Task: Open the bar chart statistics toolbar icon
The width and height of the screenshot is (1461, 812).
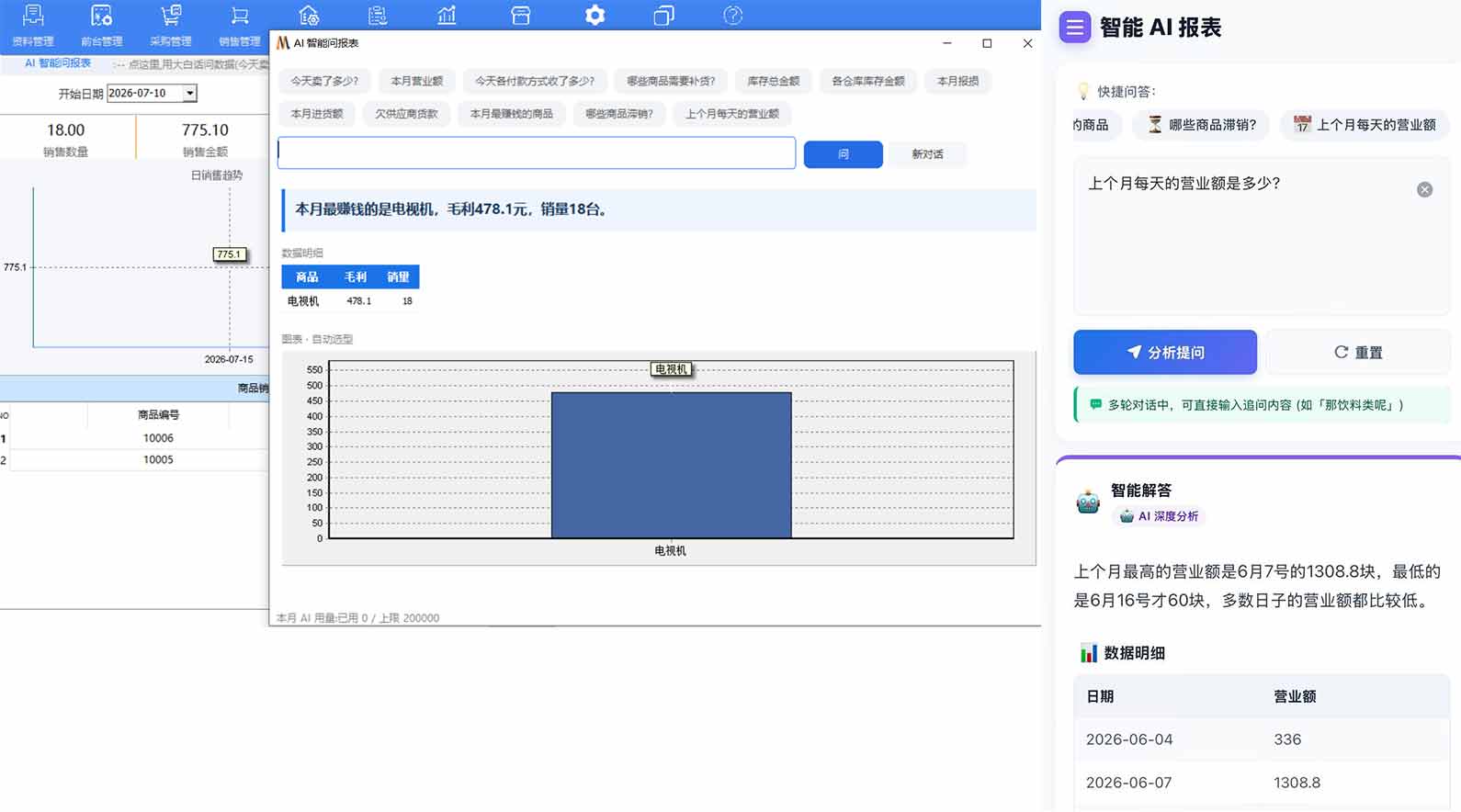Action: coord(447,16)
